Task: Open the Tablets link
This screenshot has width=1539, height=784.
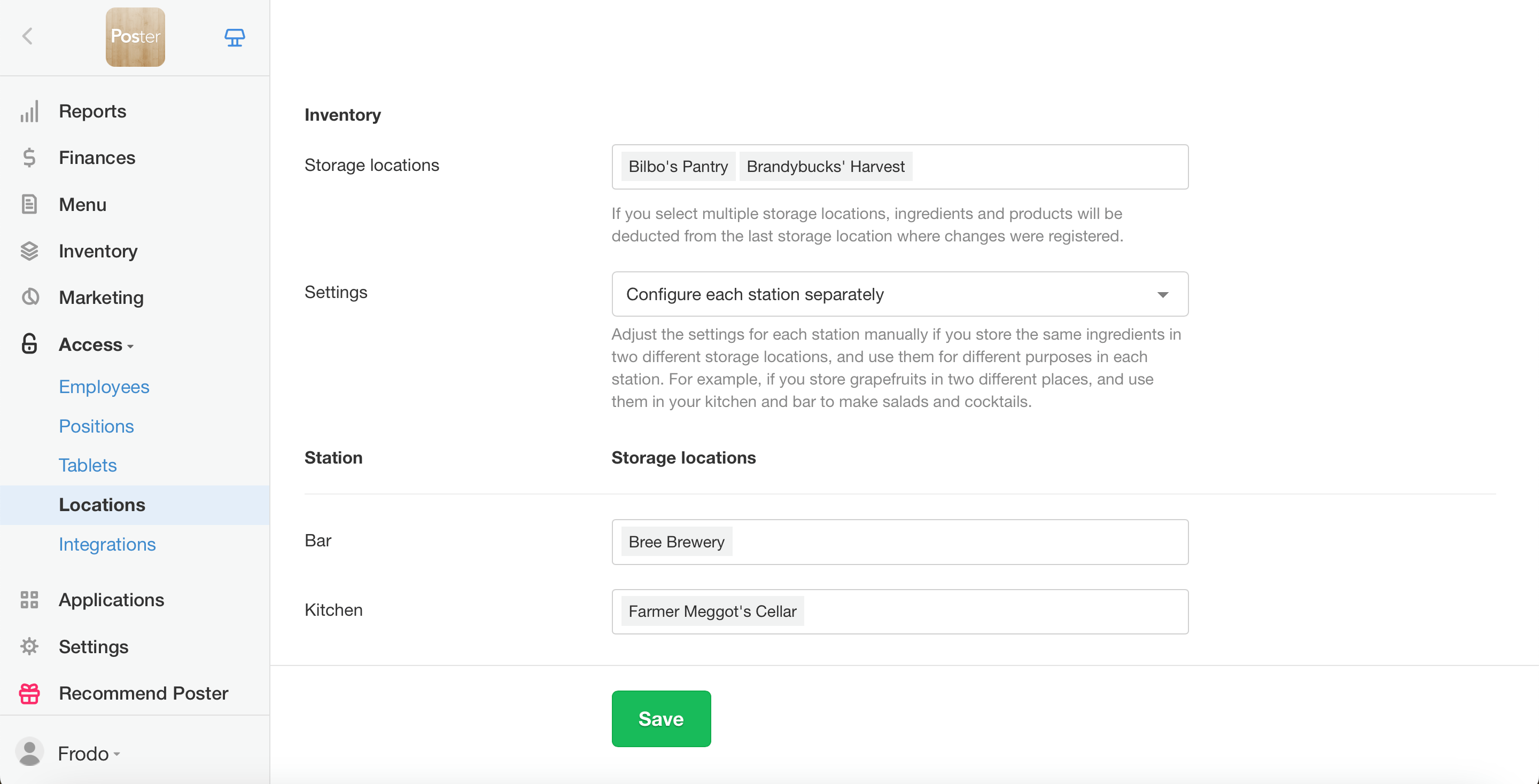Action: coord(87,465)
